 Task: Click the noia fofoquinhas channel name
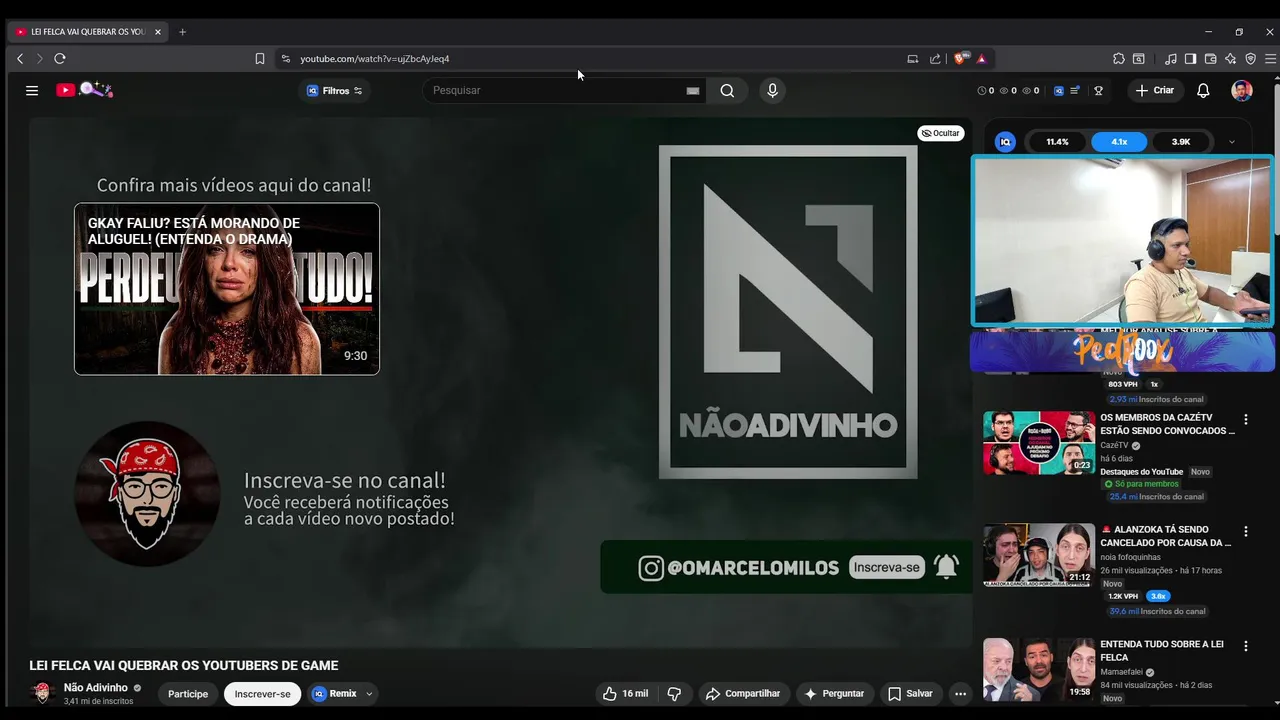tap(1130, 557)
